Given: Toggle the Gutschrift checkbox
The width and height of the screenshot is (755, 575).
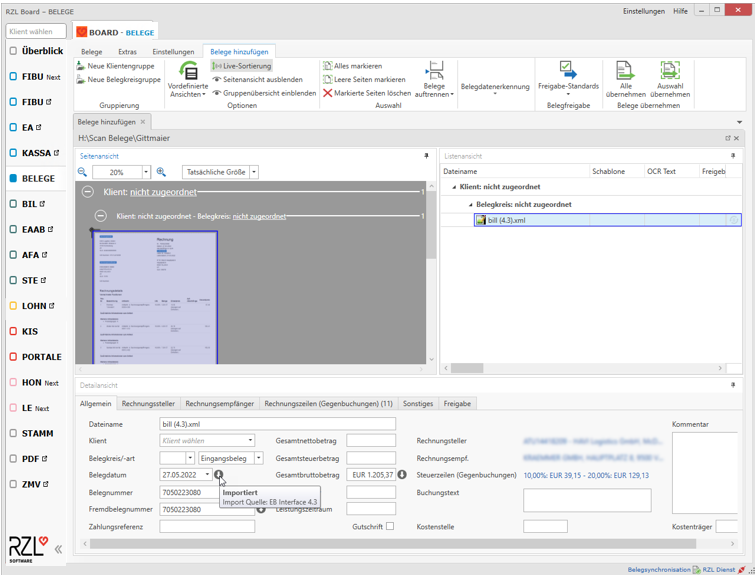Looking at the screenshot, I should 390,526.
